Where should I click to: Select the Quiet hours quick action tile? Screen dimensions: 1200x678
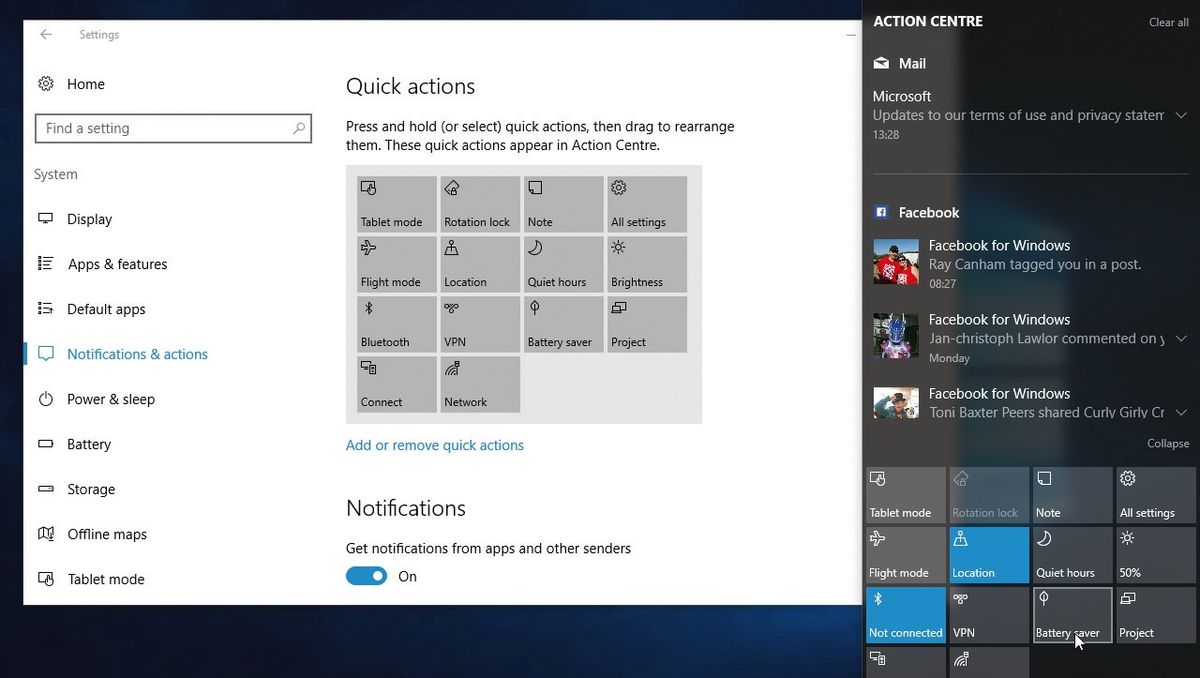[x=562, y=264]
